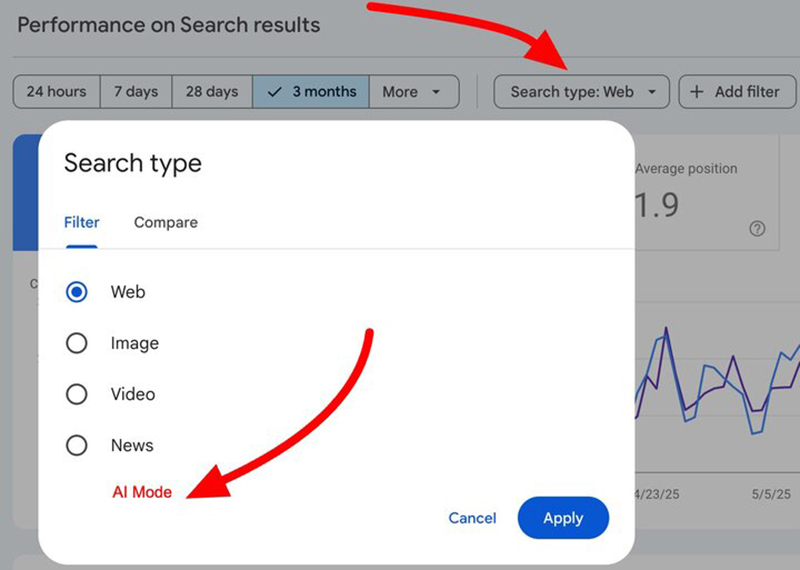The image size is (800, 570).
Task: Click the plus icon in Add filter
Action: point(697,92)
